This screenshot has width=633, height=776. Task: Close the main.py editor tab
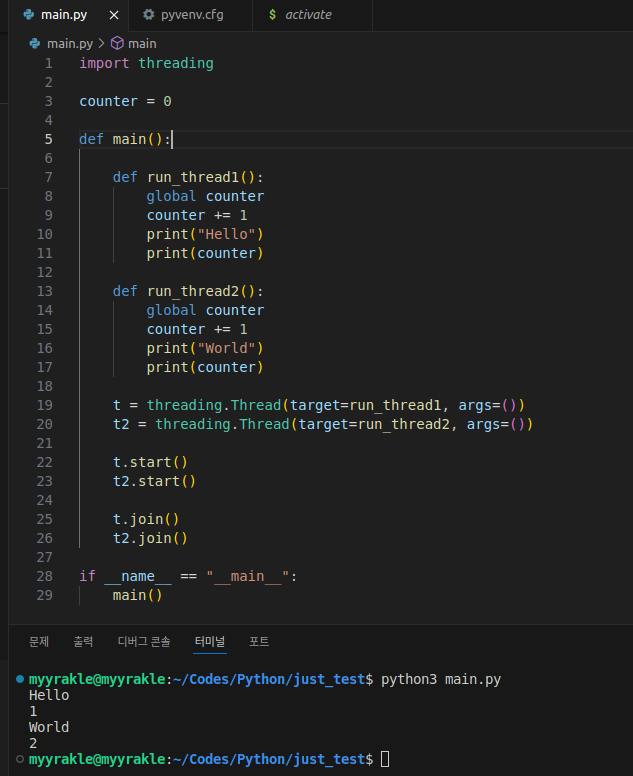click(x=114, y=15)
